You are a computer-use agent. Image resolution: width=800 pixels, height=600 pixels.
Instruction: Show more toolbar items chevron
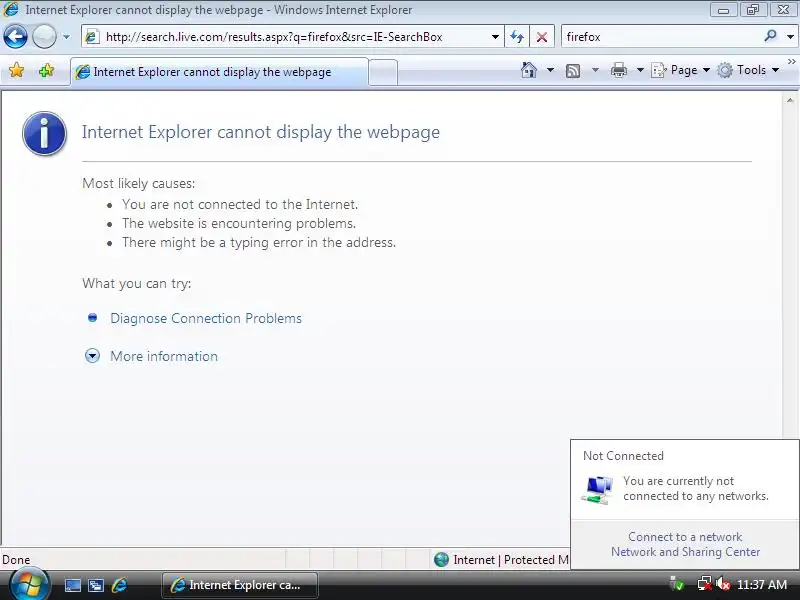coord(792,62)
